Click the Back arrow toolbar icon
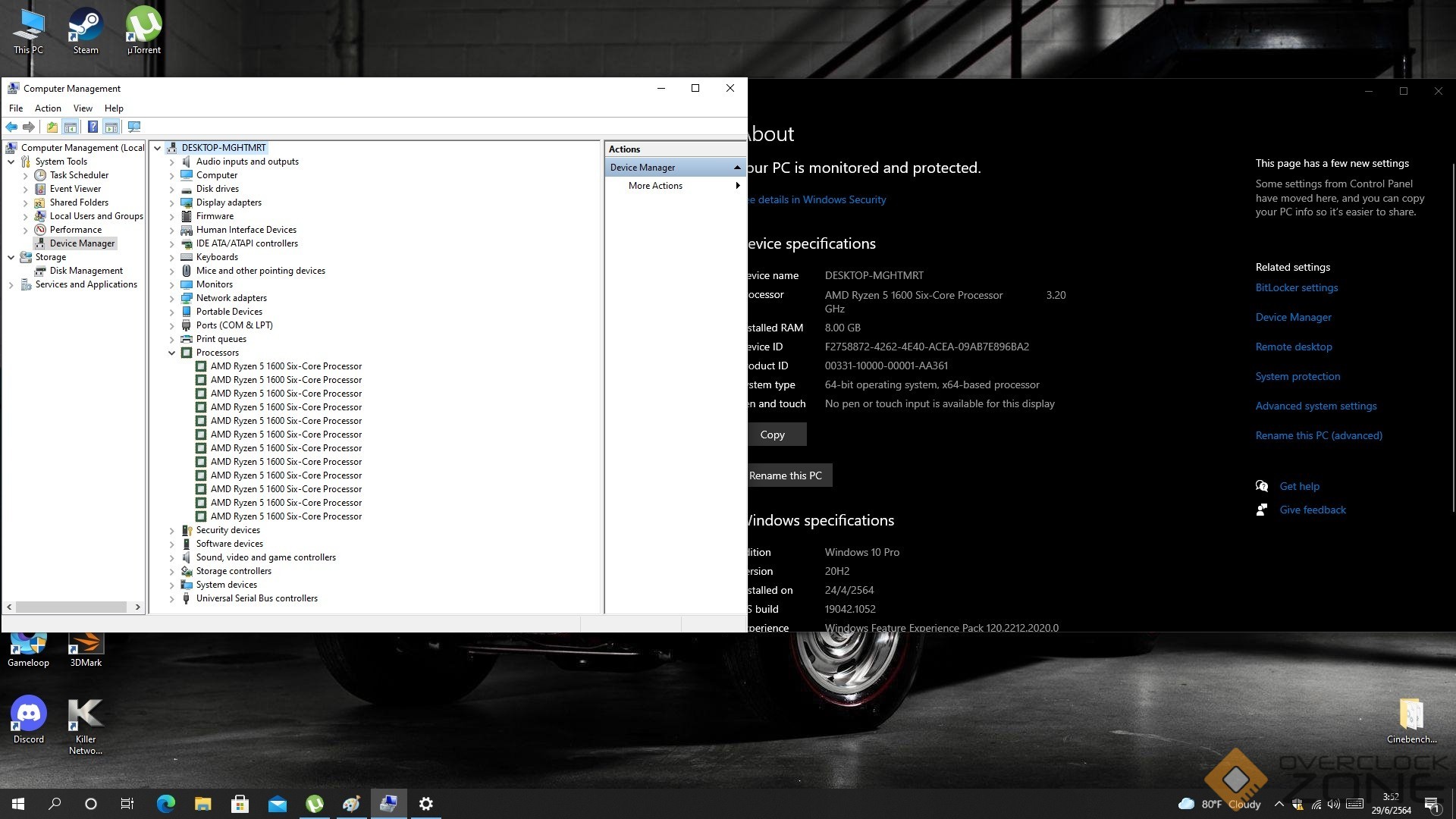The width and height of the screenshot is (1456, 819). (x=11, y=127)
